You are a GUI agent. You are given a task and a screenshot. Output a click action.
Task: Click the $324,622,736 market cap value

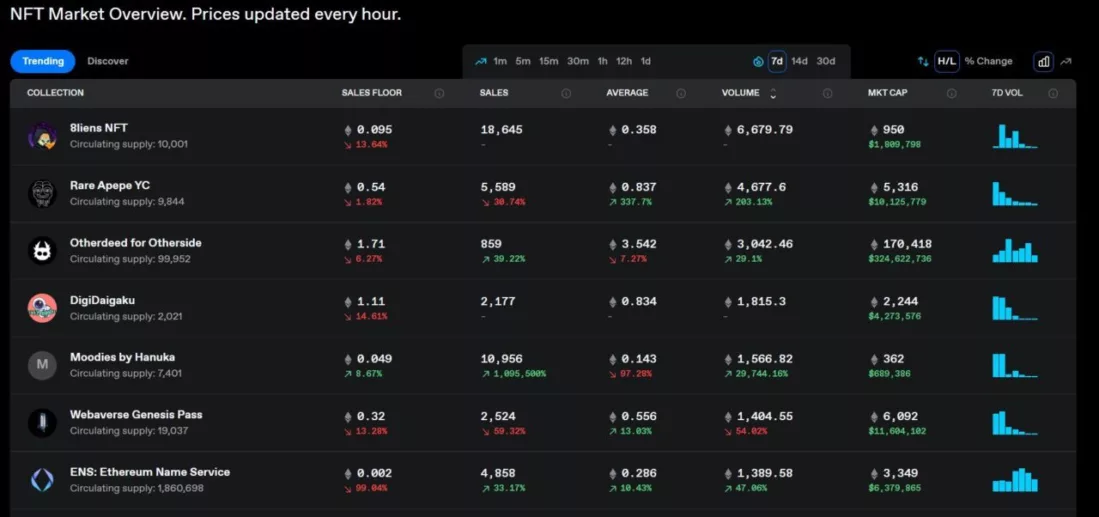(900, 258)
